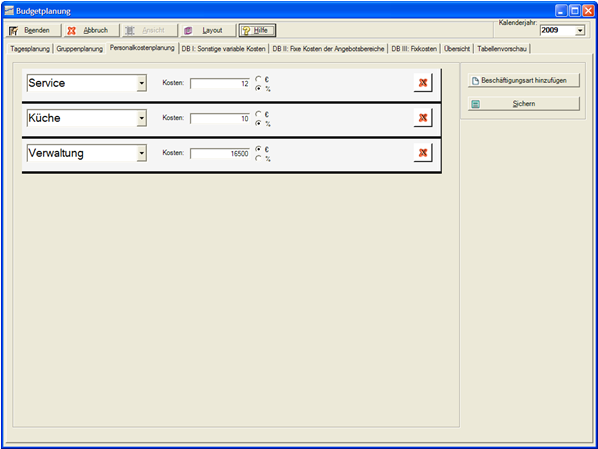Click the Beenden toolbar icon
Screen dimensions: 598x449
point(33,31)
